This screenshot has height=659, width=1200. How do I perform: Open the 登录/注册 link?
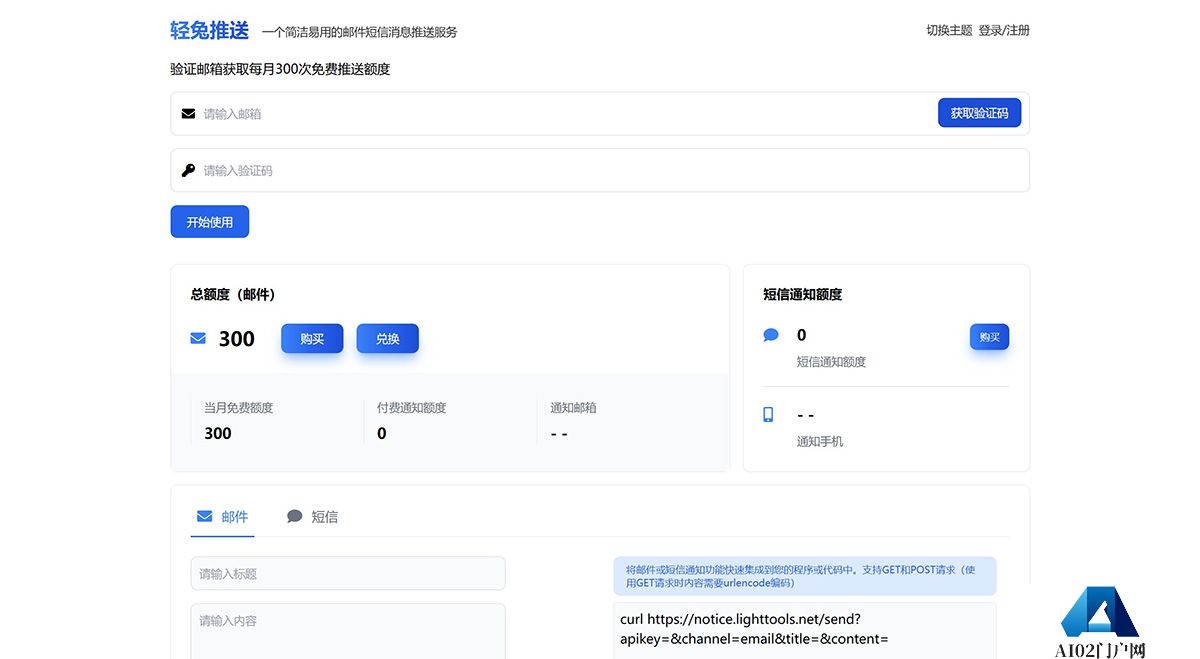click(1004, 31)
